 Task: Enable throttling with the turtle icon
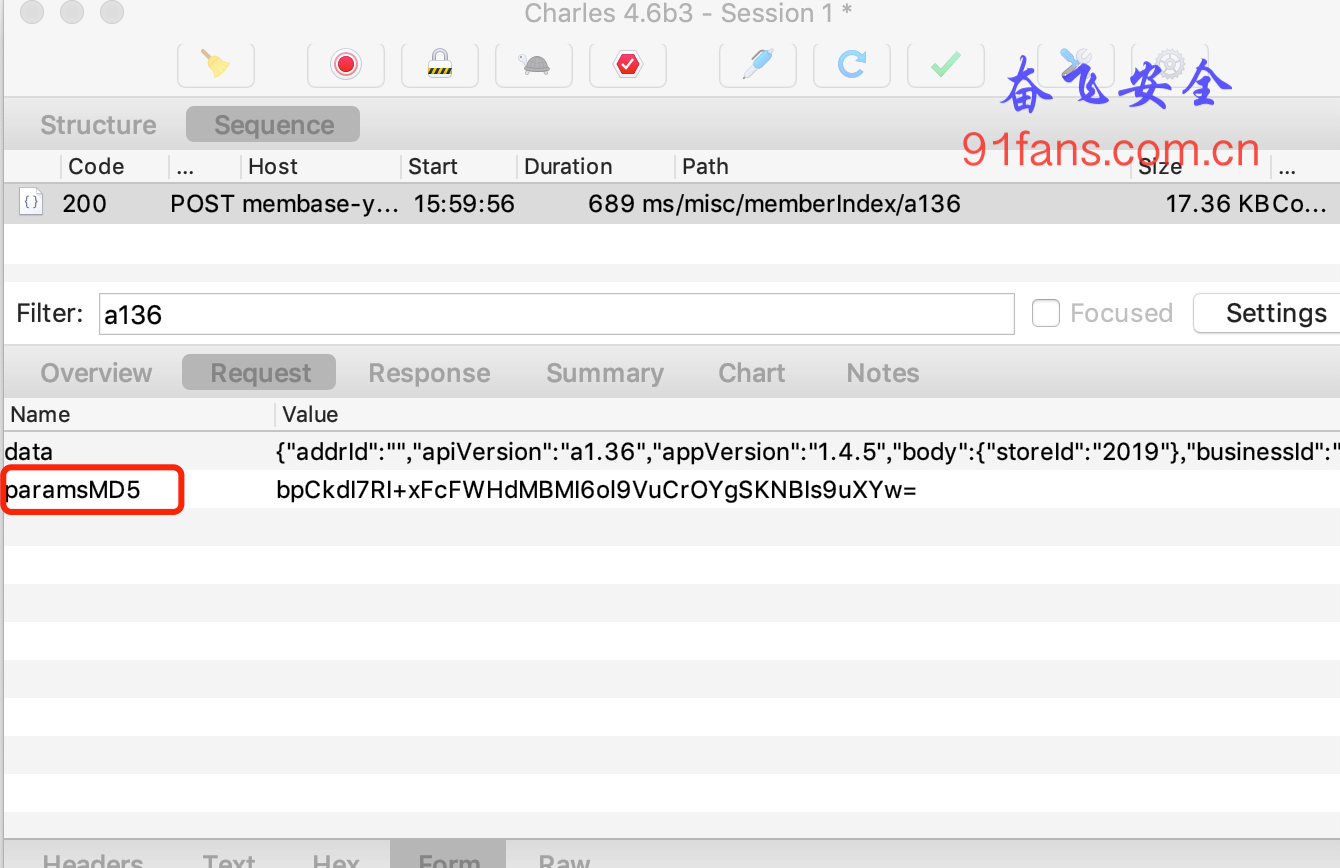tap(534, 65)
